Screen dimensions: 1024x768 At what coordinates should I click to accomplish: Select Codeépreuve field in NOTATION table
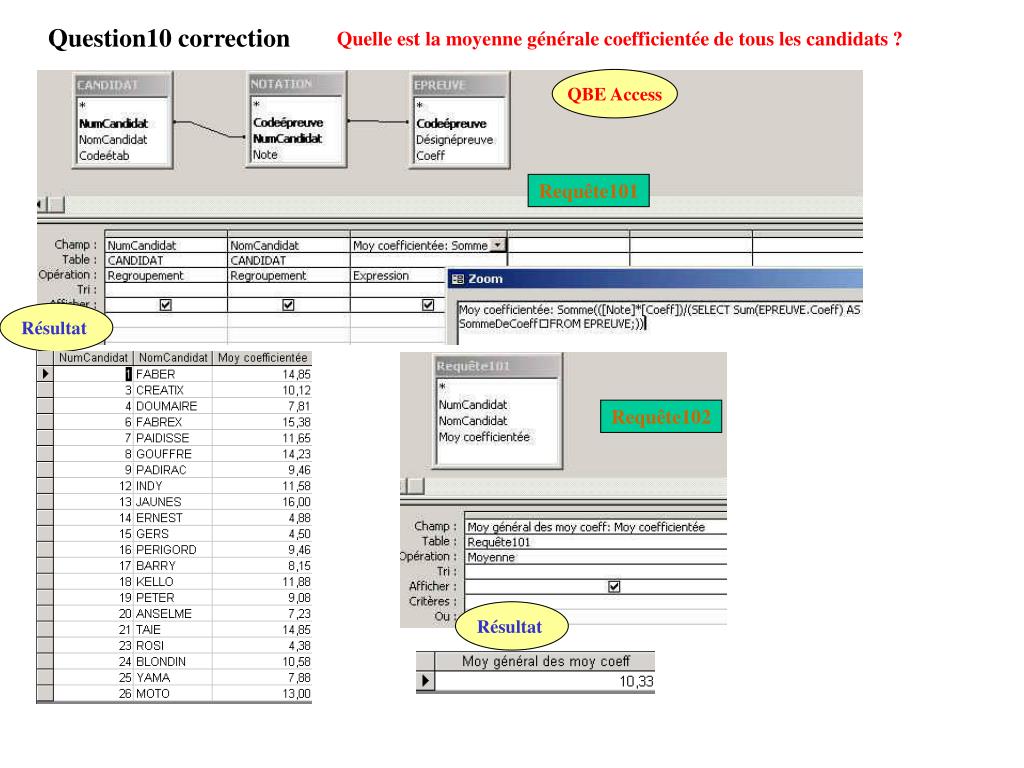click(x=288, y=122)
